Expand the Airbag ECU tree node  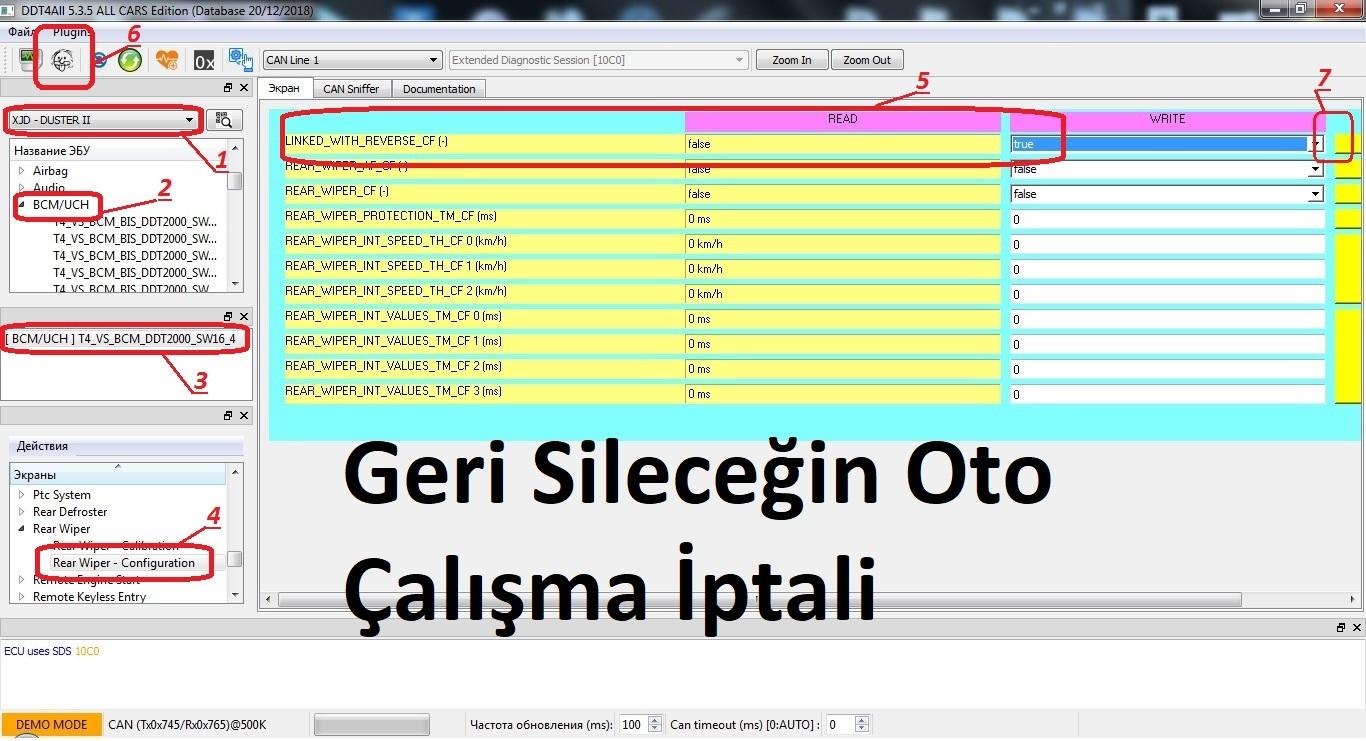click(21, 171)
